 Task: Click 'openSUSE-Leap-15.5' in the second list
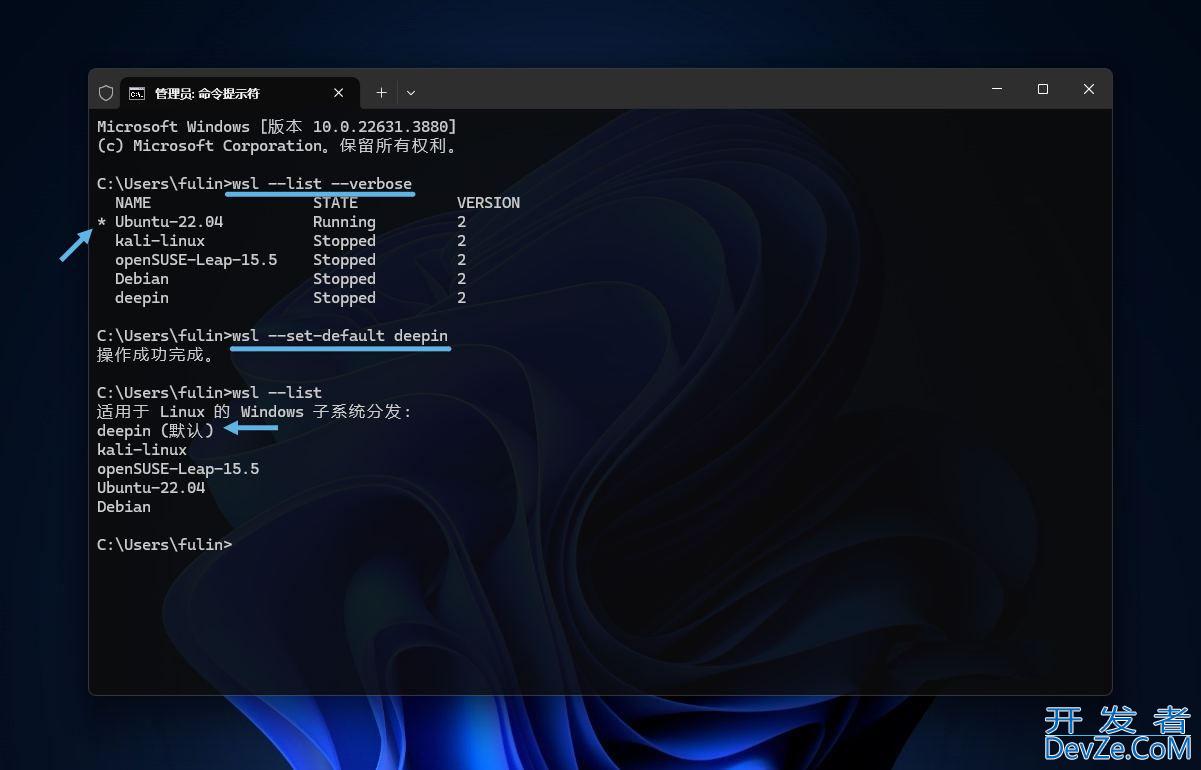tap(178, 469)
